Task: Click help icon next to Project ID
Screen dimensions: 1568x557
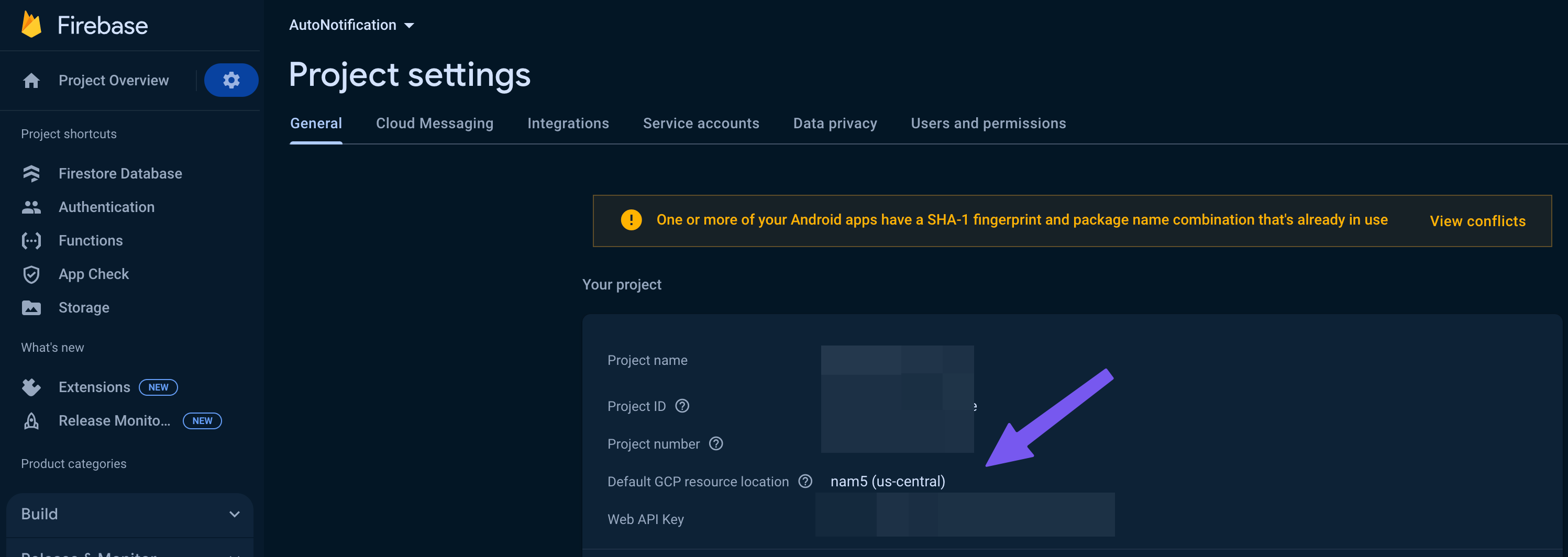Action: click(682, 406)
